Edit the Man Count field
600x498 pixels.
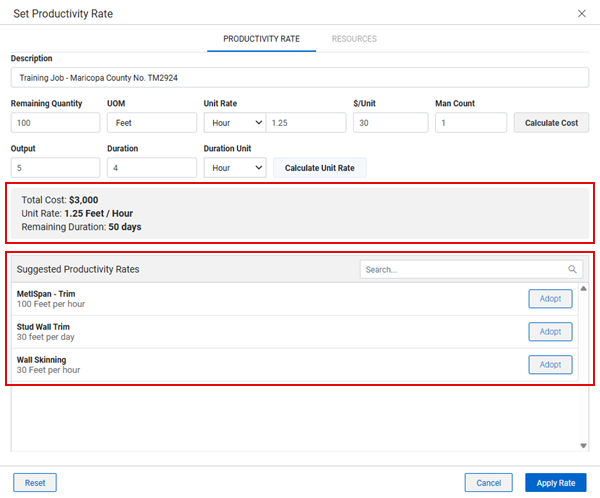tap(471, 123)
